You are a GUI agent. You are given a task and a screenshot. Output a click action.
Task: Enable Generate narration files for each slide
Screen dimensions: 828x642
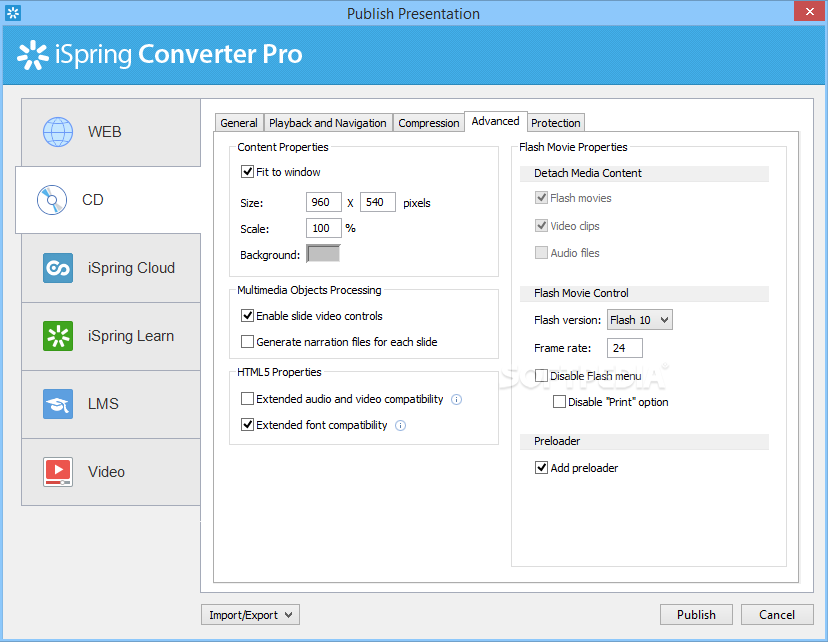247,342
